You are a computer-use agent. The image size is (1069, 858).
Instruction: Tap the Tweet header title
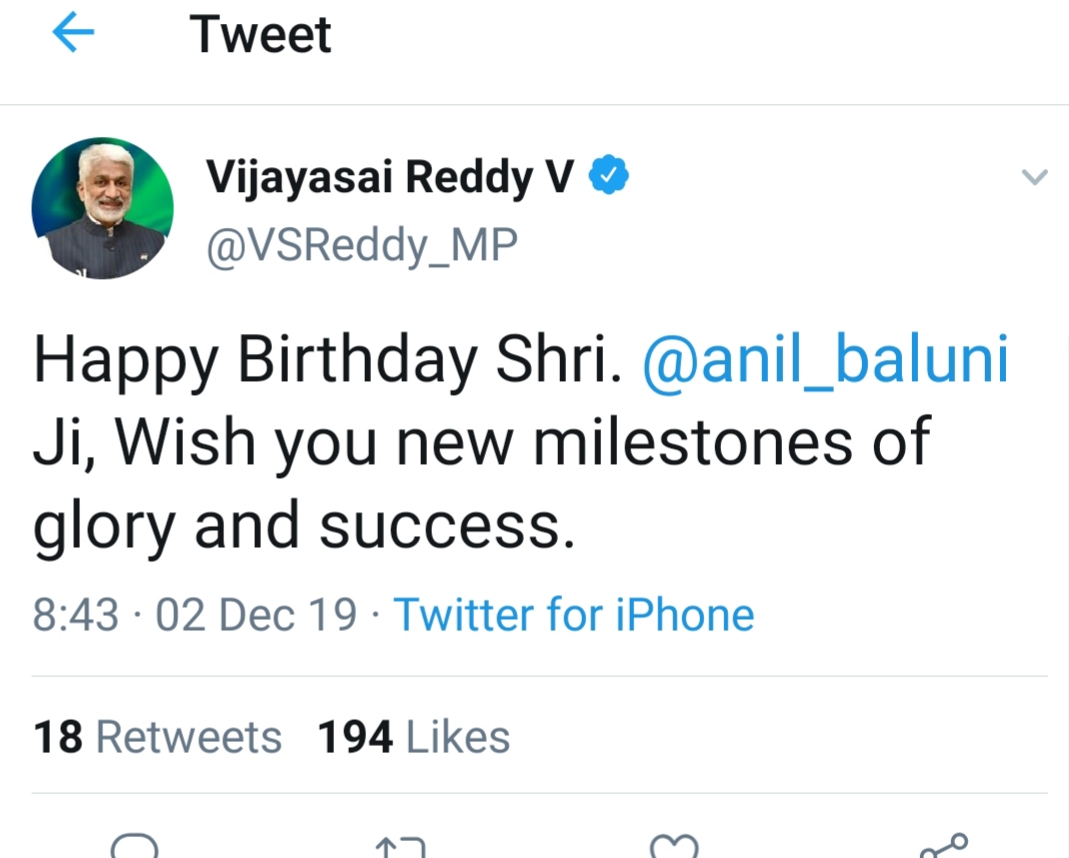(x=260, y=36)
